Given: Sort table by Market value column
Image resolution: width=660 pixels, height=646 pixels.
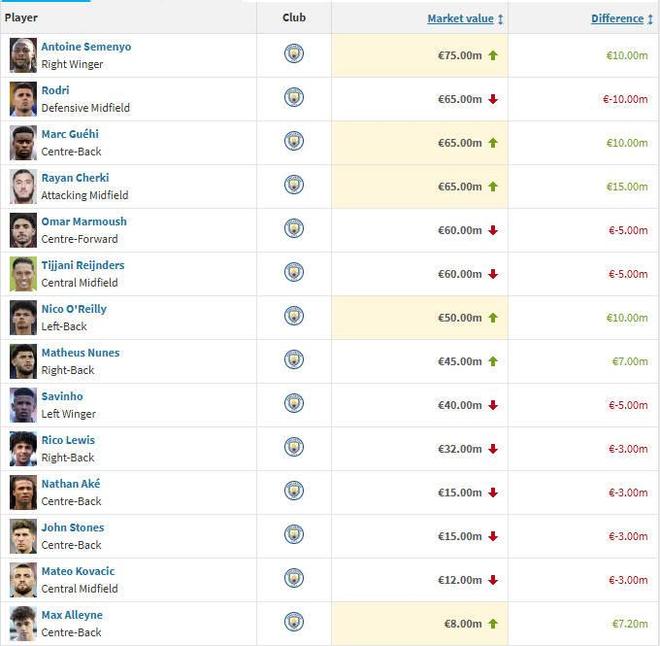Looking at the screenshot, I should (460, 19).
